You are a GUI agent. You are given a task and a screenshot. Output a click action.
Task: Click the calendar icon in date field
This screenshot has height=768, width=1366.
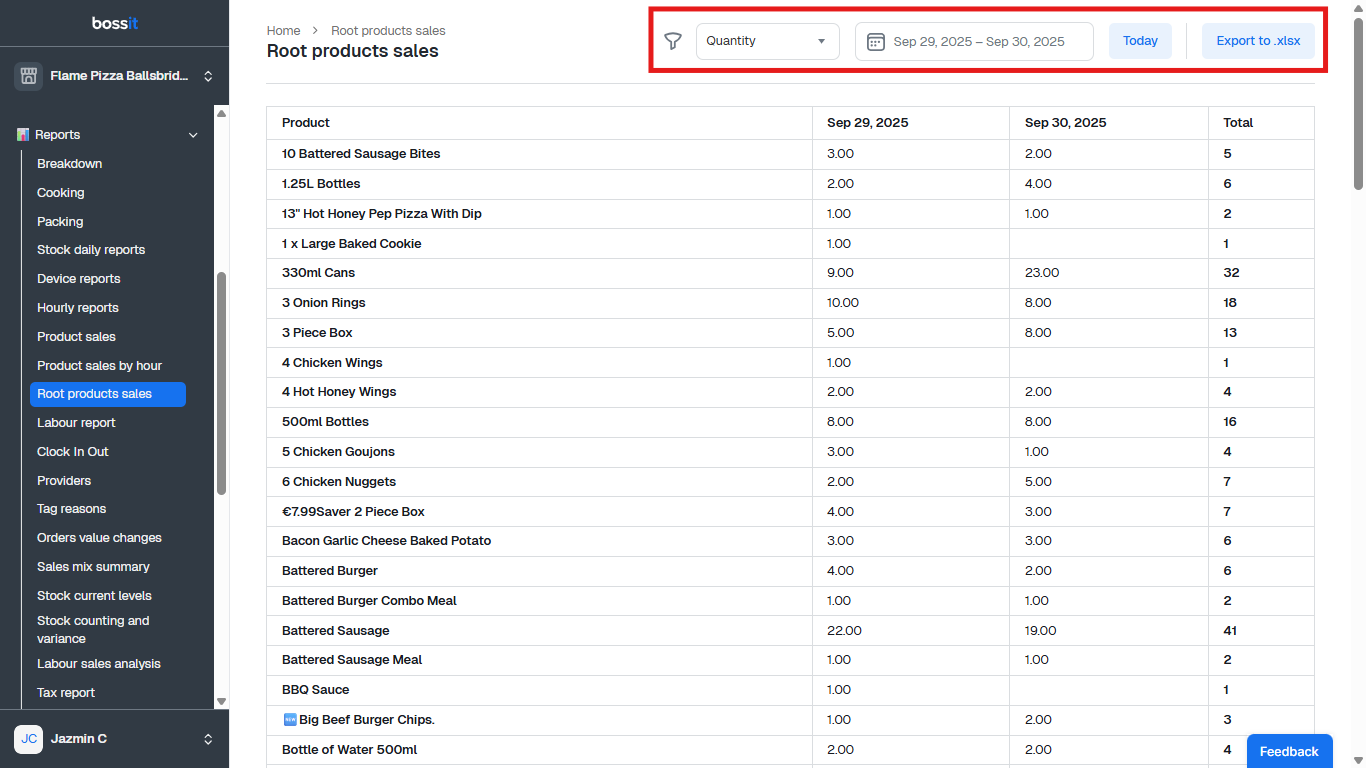coord(875,42)
